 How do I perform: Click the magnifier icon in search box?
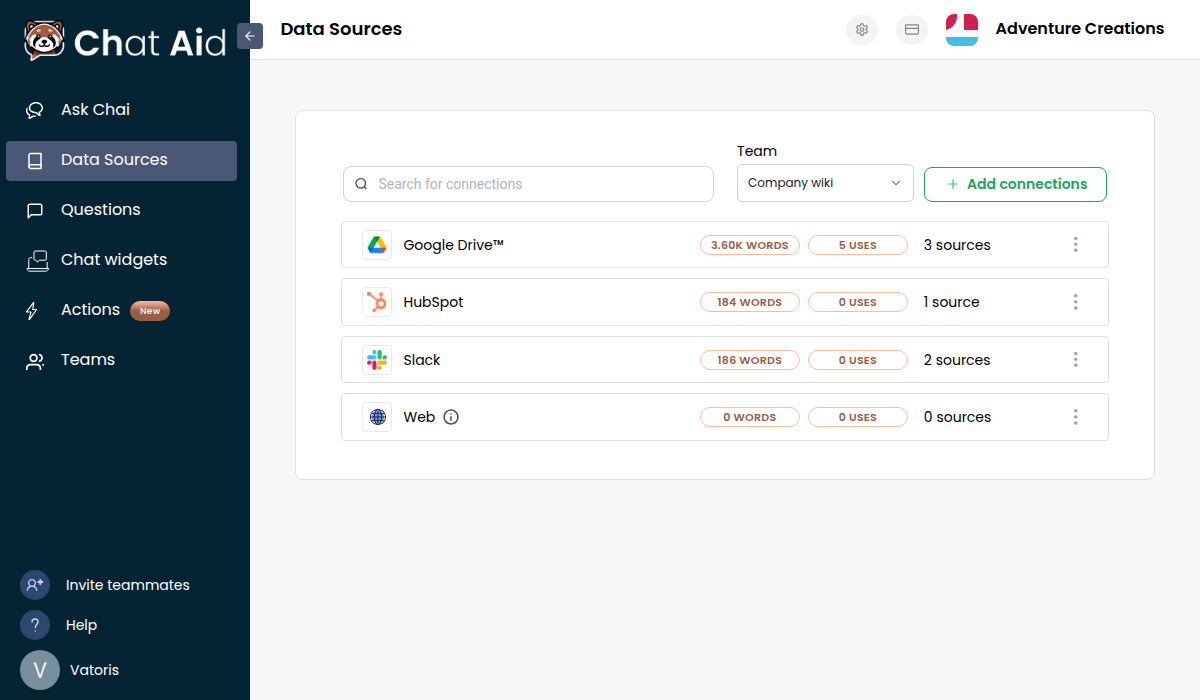click(x=362, y=184)
